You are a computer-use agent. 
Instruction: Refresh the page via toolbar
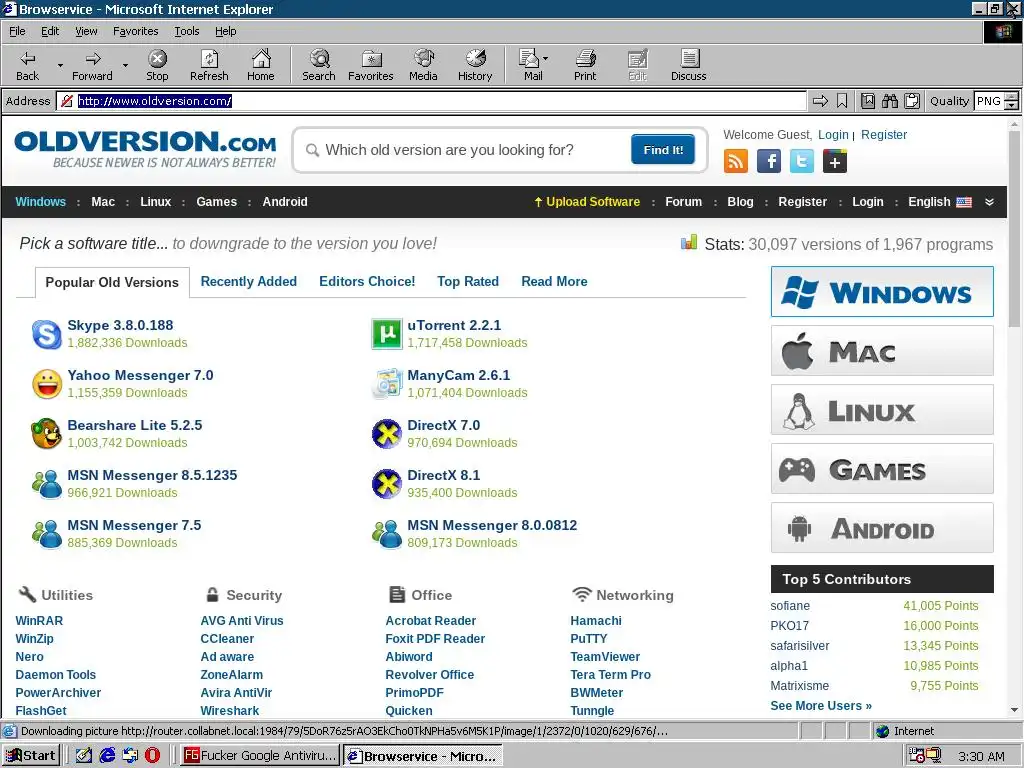tap(209, 65)
